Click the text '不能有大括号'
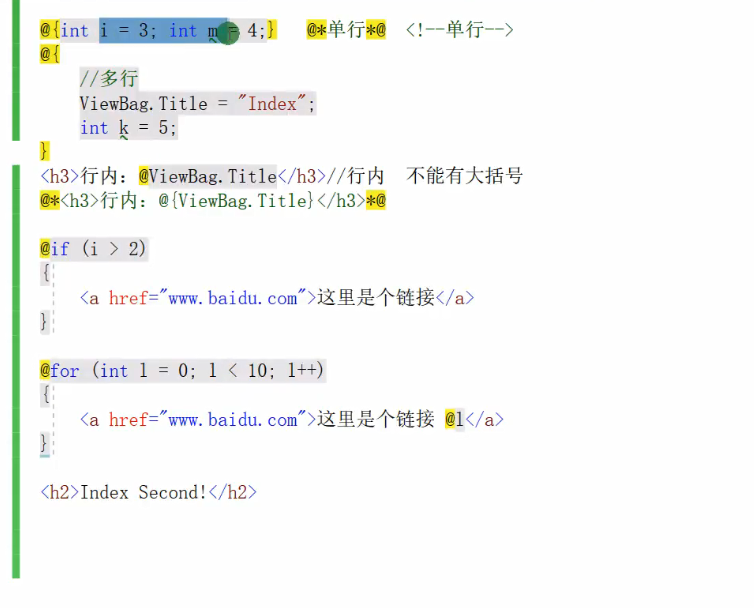 [x=465, y=176]
